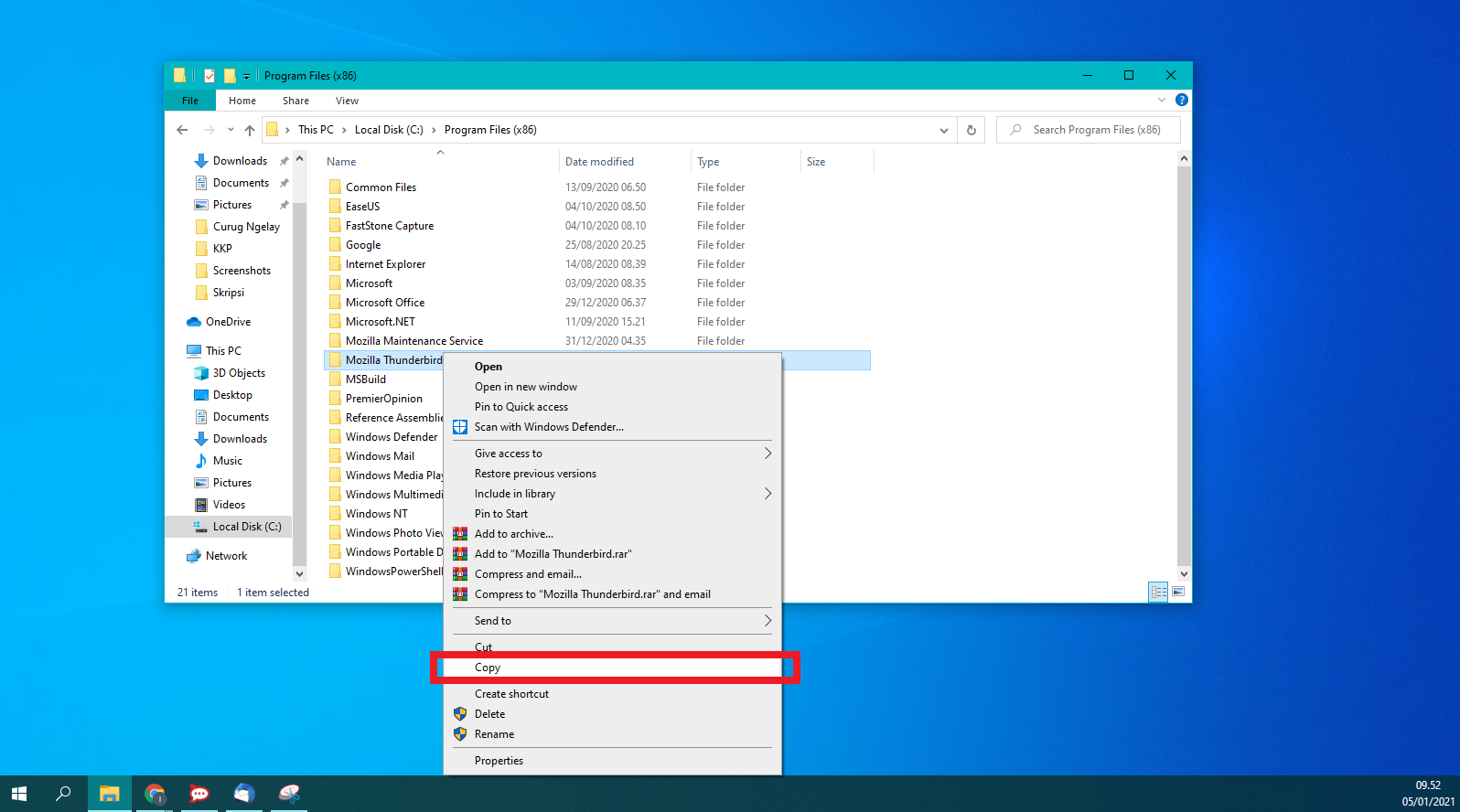The width and height of the screenshot is (1460, 812).
Task: Select pinned Documents in Quick access
Action: click(x=241, y=183)
